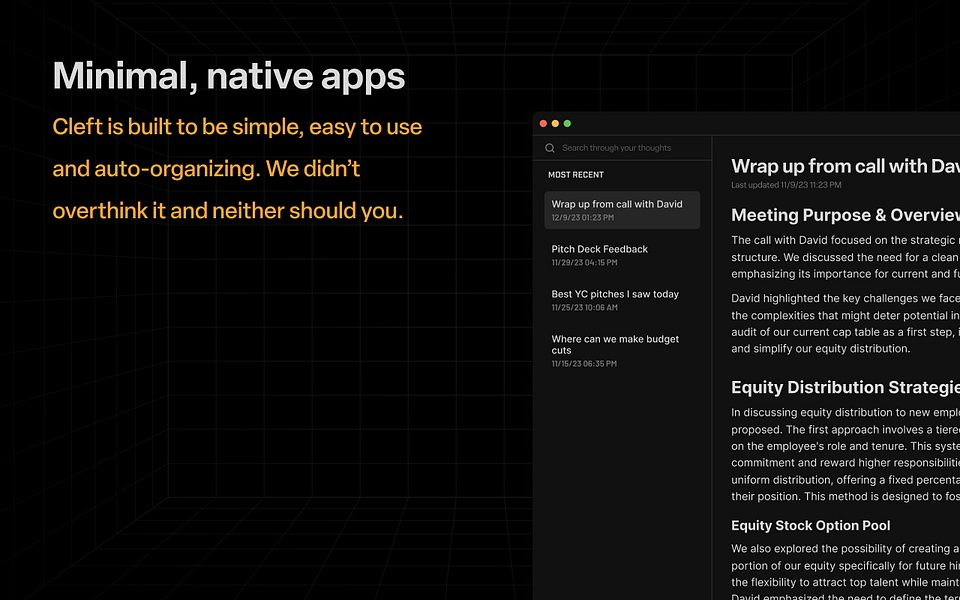960x600 pixels.
Task: Click the '11/25/23 10:06 AM' timestamp
Action: click(584, 307)
